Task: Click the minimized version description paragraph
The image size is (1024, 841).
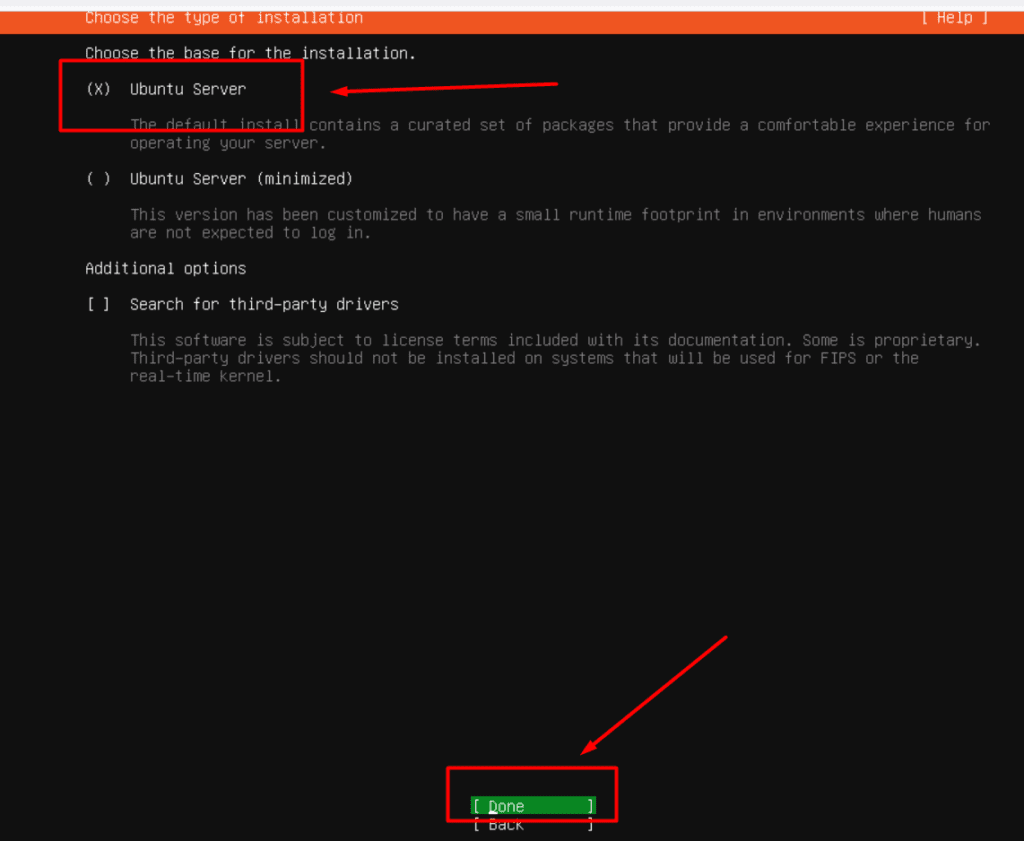Action: 555,223
